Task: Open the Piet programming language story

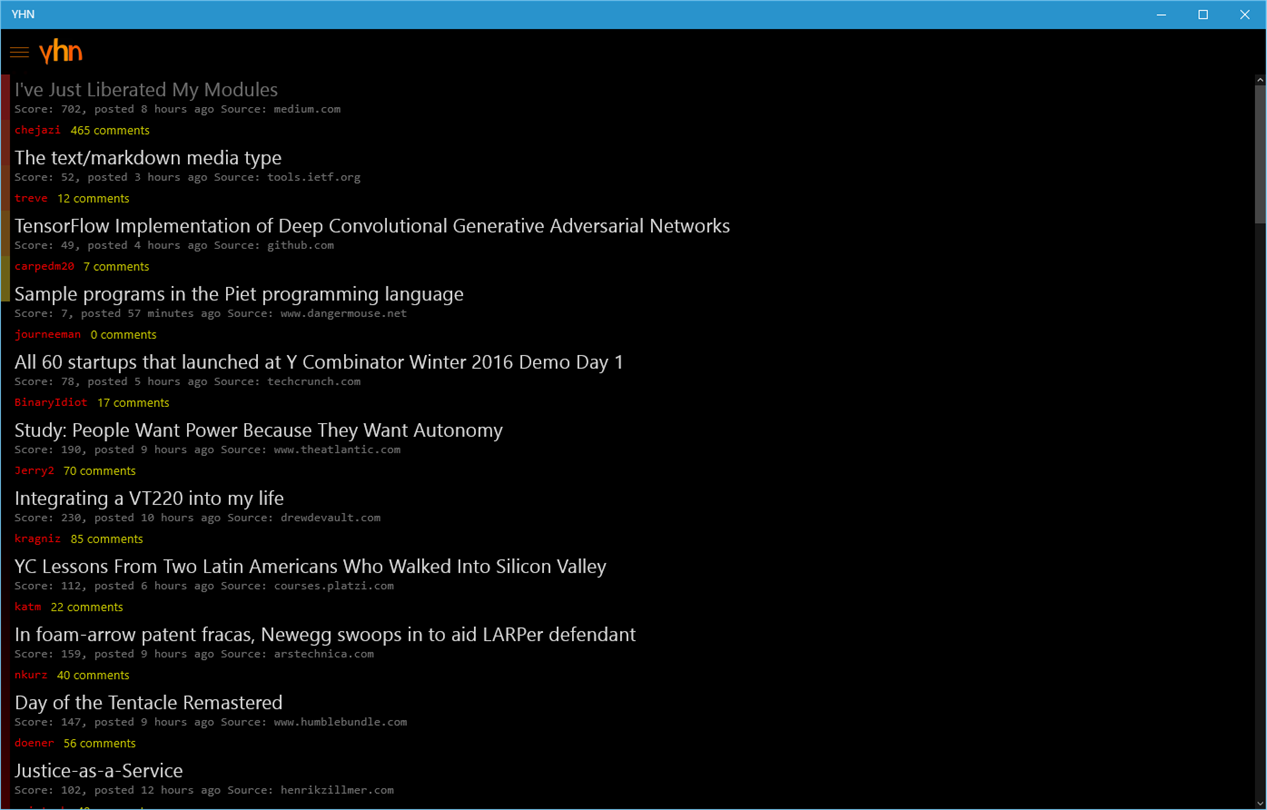Action: [239, 293]
